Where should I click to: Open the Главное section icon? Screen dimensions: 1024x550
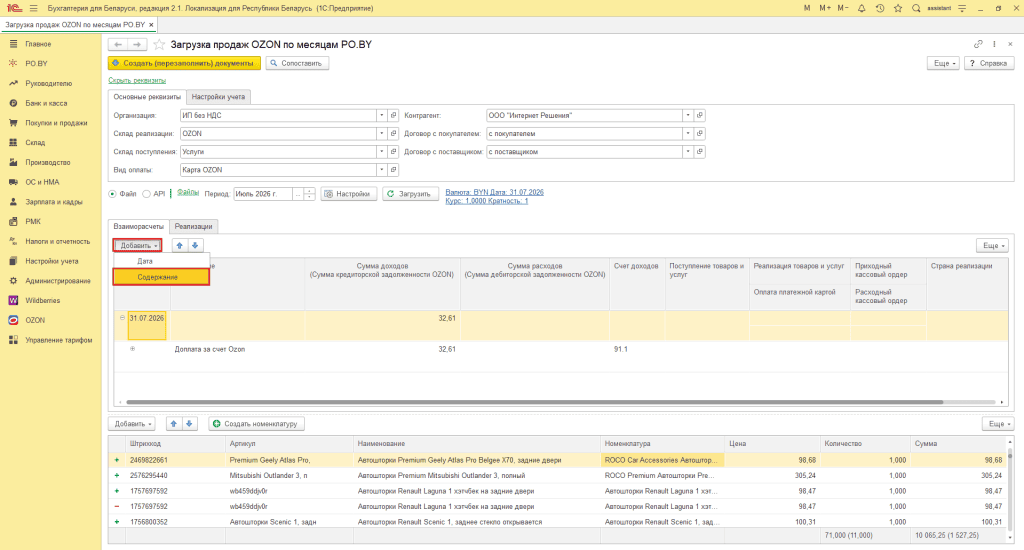[13, 44]
